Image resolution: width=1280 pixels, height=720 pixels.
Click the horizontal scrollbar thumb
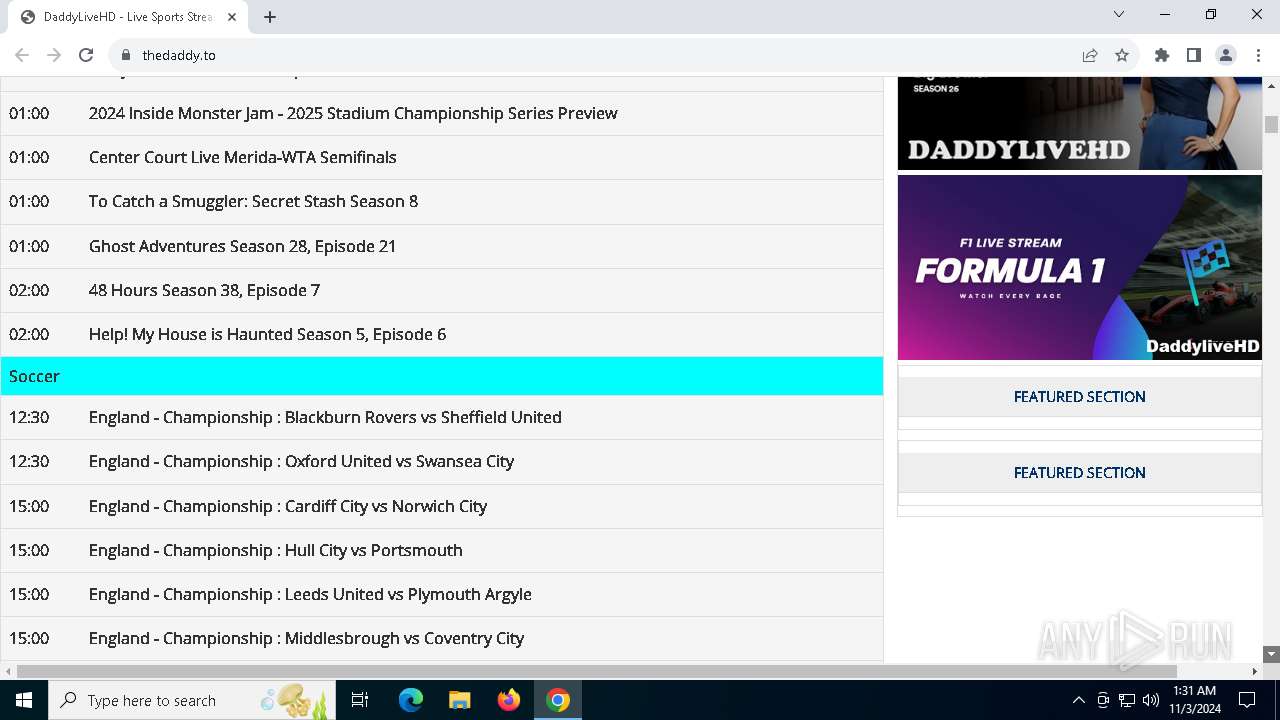[x=596, y=671]
